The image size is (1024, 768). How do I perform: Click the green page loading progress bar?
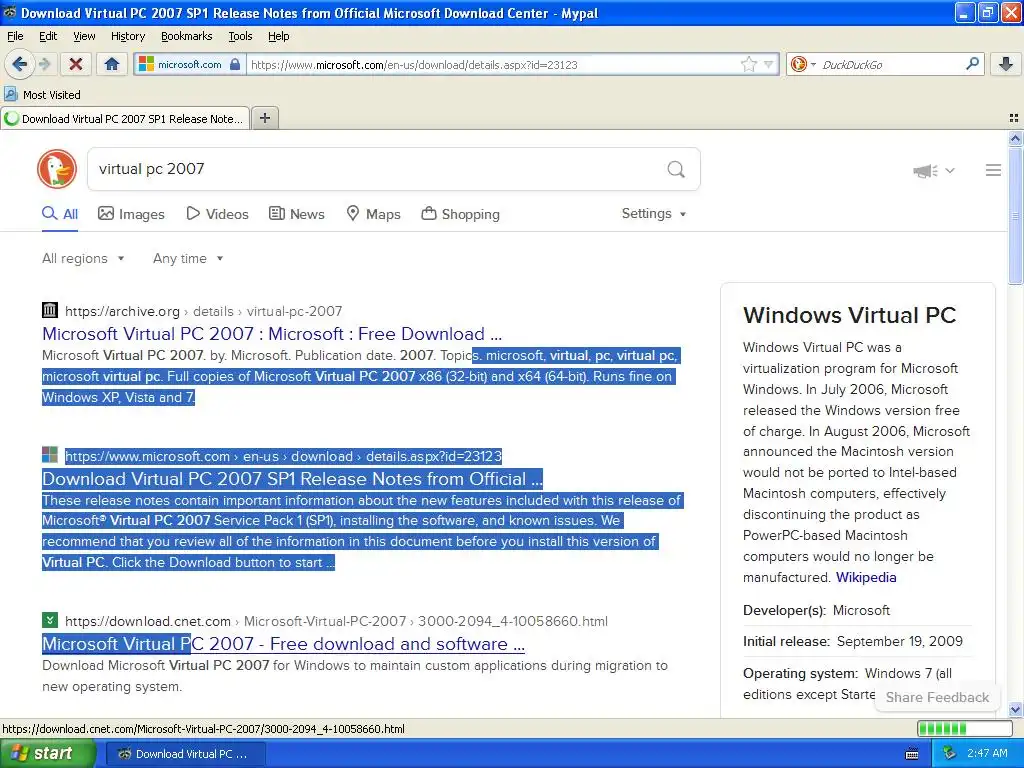[964, 728]
